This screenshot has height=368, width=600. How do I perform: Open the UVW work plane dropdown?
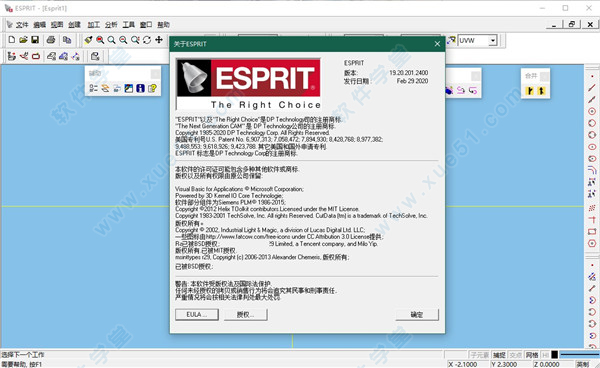[493, 40]
